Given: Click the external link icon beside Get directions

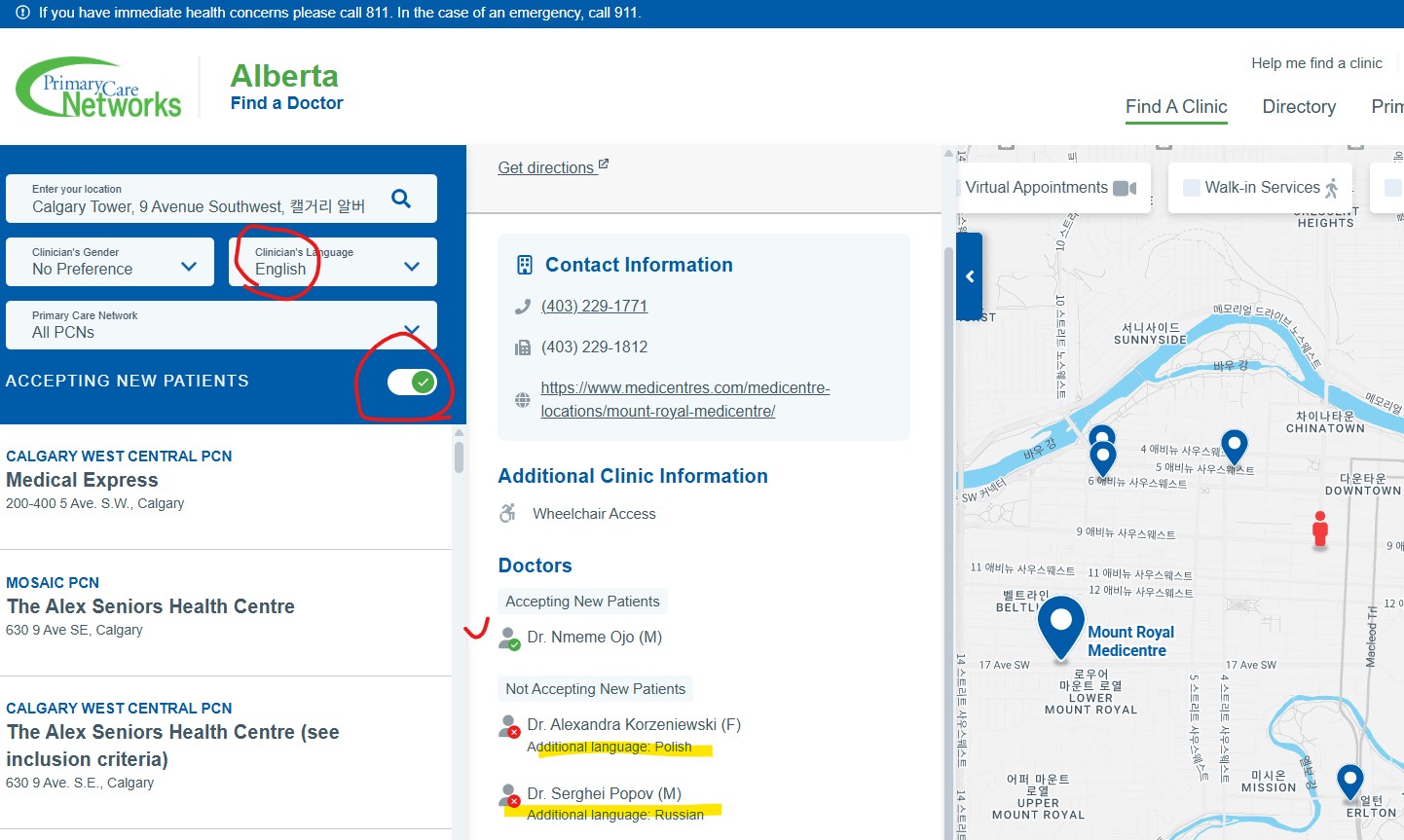Looking at the screenshot, I should [x=604, y=164].
